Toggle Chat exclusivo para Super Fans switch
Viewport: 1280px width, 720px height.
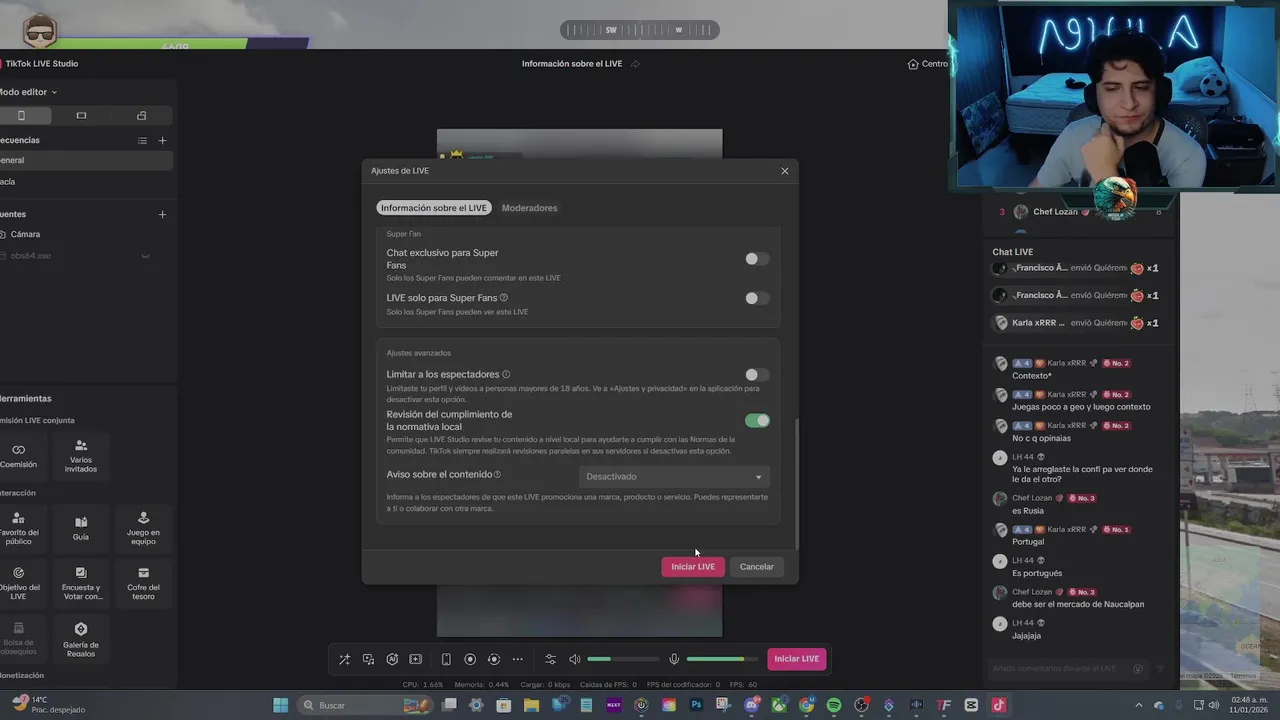click(757, 259)
